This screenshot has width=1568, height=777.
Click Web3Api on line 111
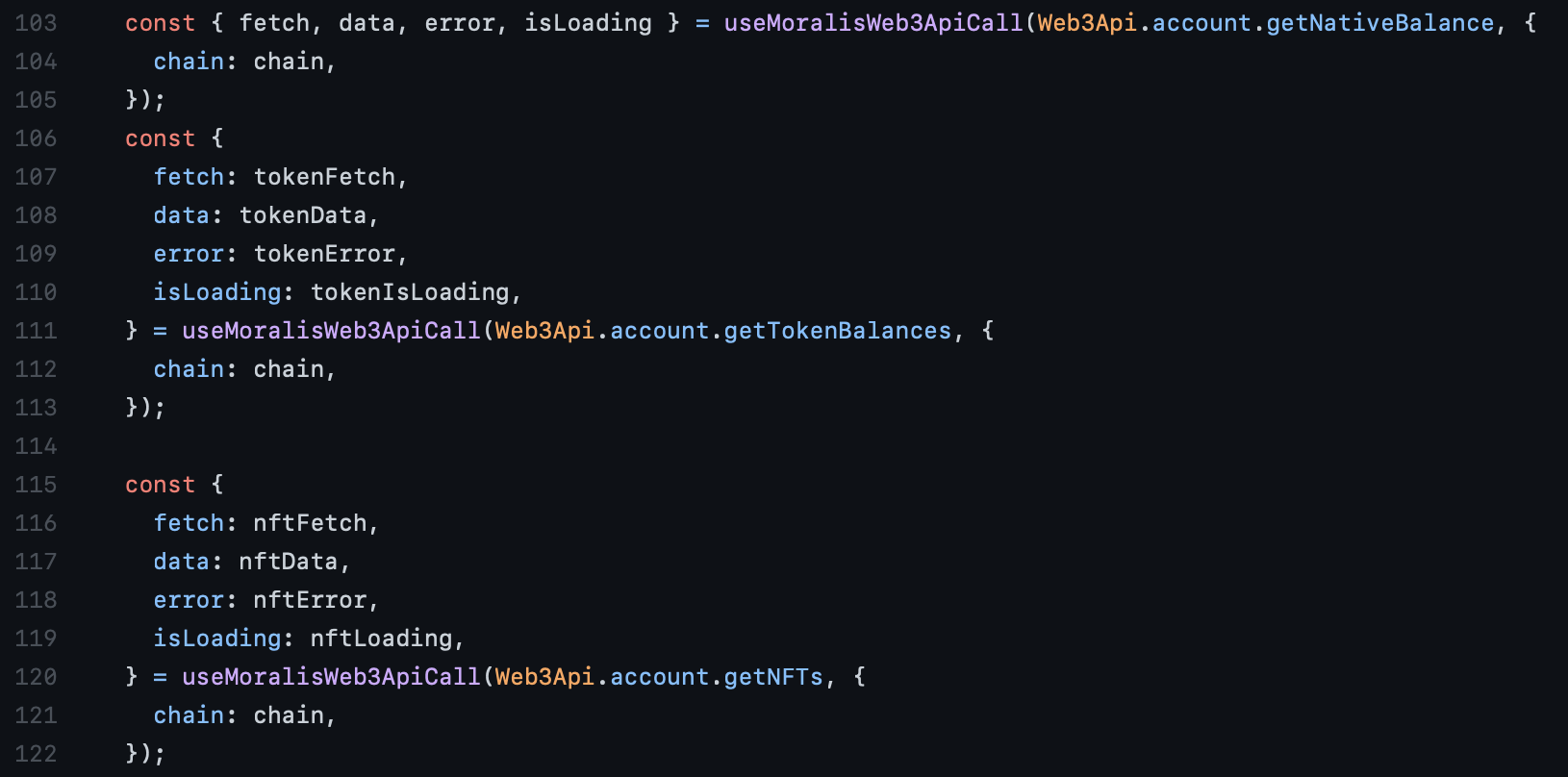click(545, 331)
